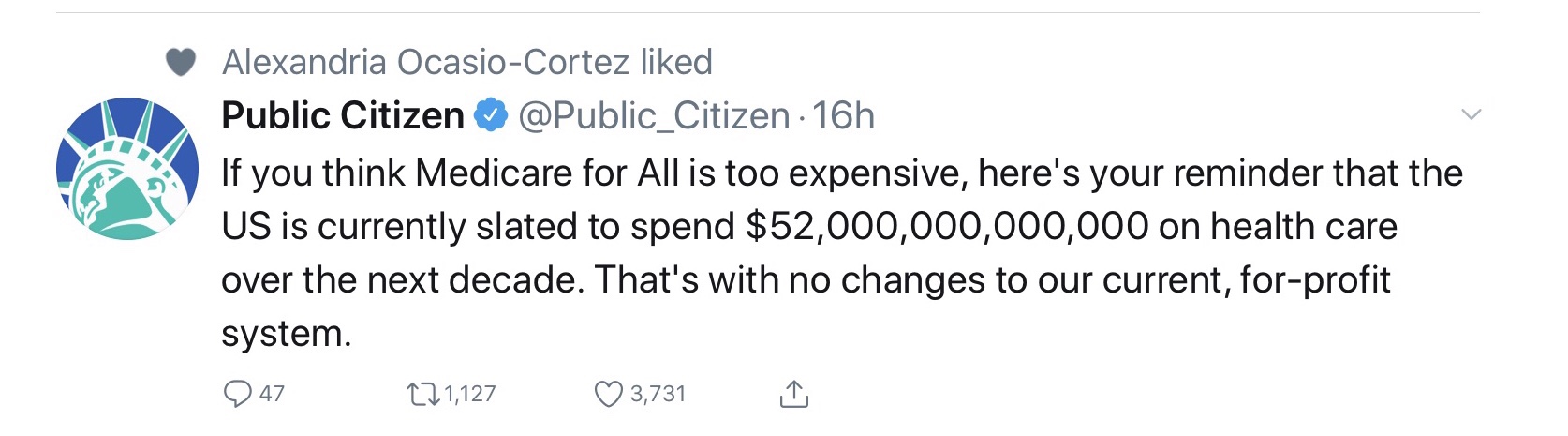Like the tweet with the heart icon
This screenshot has width=1568, height=436.
pyautogui.click(x=609, y=394)
